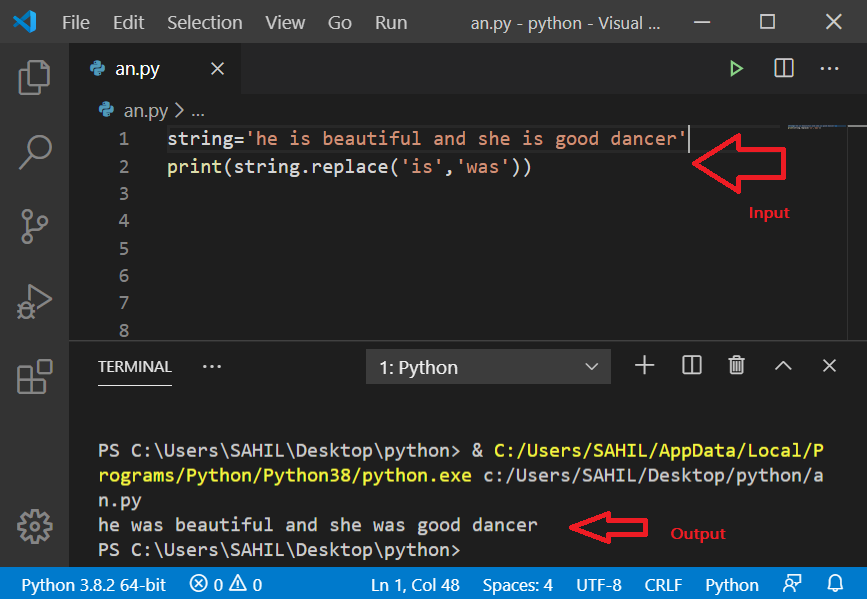Click code line 1 string assignment
Screen dimensions: 867x599
(x=426, y=139)
